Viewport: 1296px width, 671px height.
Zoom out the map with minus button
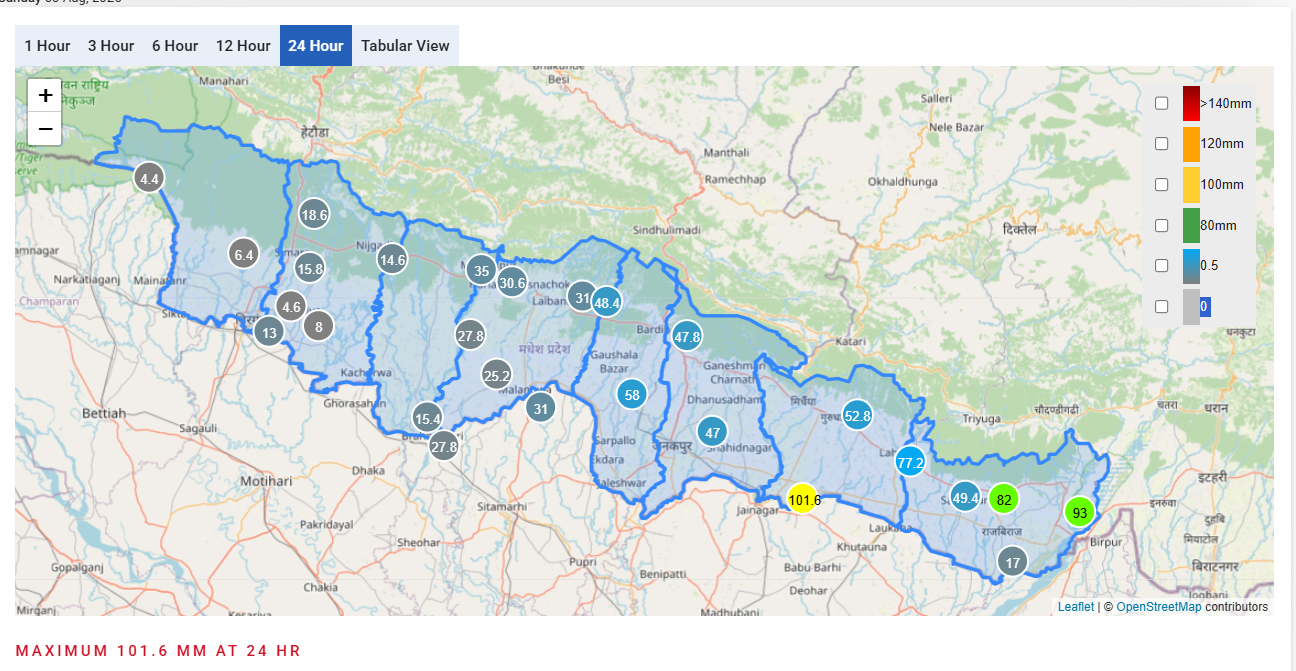pos(45,129)
